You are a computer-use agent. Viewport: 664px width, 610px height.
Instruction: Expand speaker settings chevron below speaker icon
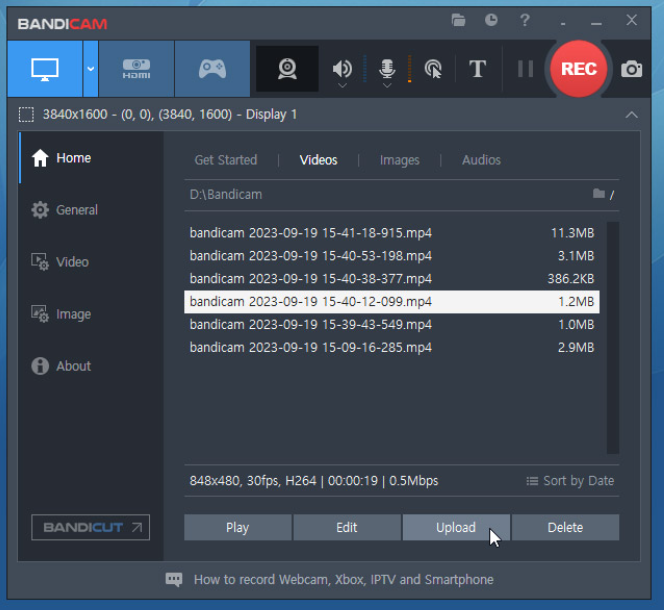[343, 86]
